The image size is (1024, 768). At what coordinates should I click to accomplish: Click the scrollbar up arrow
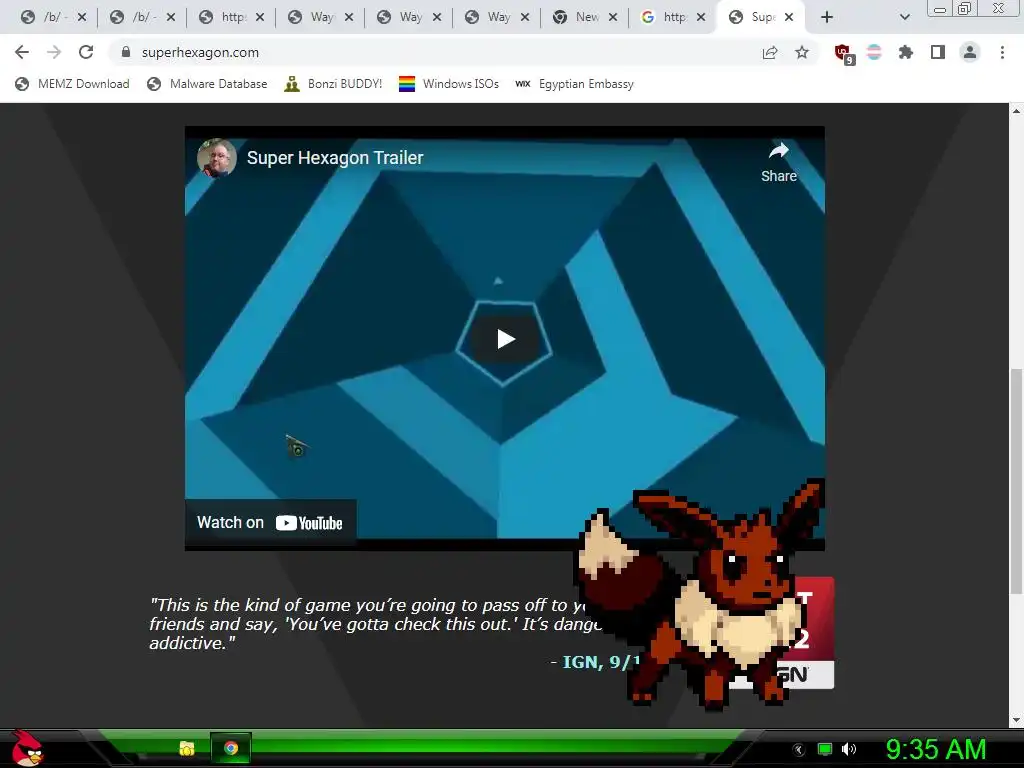coord(1016,111)
